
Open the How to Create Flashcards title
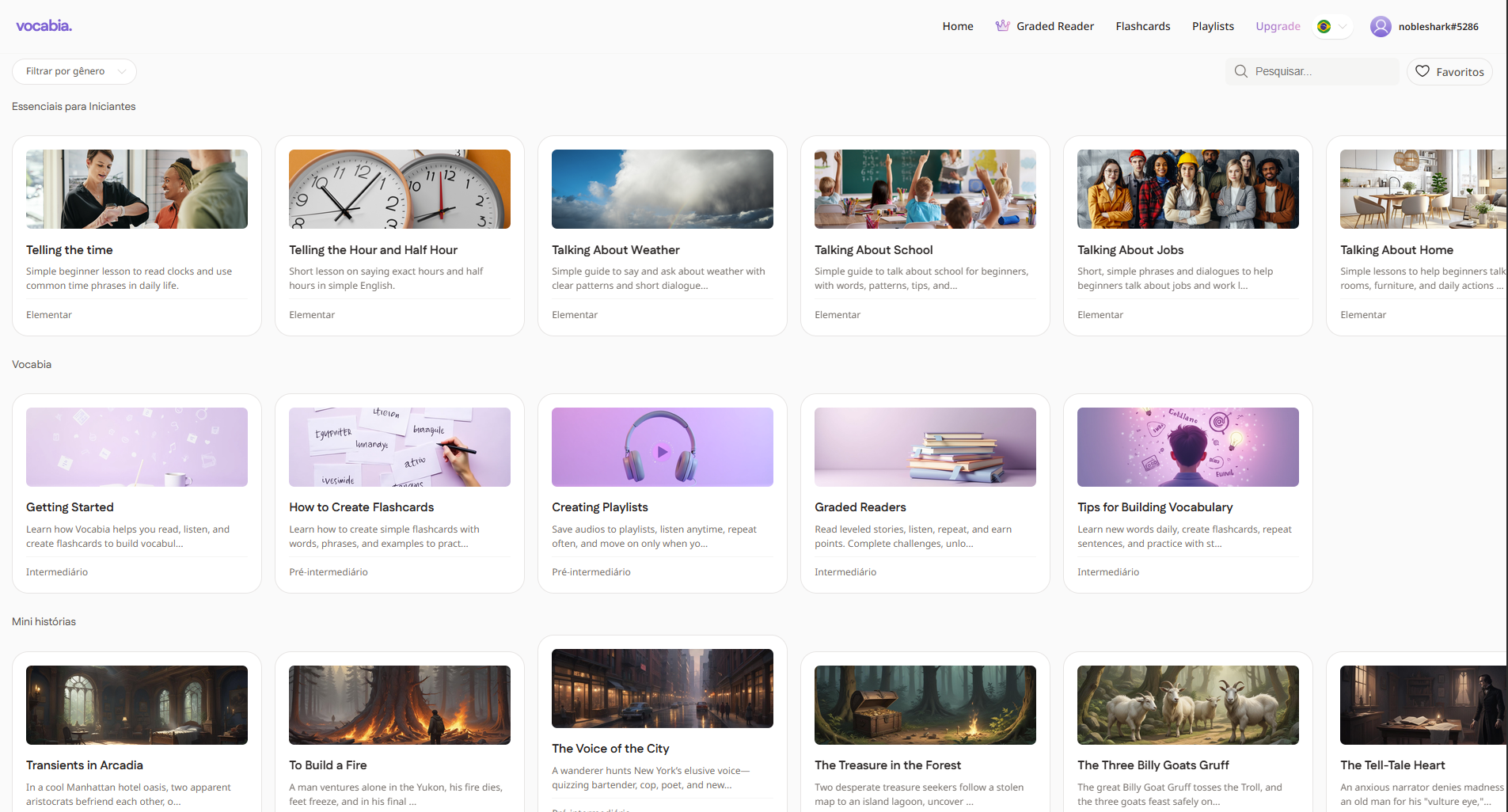[361, 507]
